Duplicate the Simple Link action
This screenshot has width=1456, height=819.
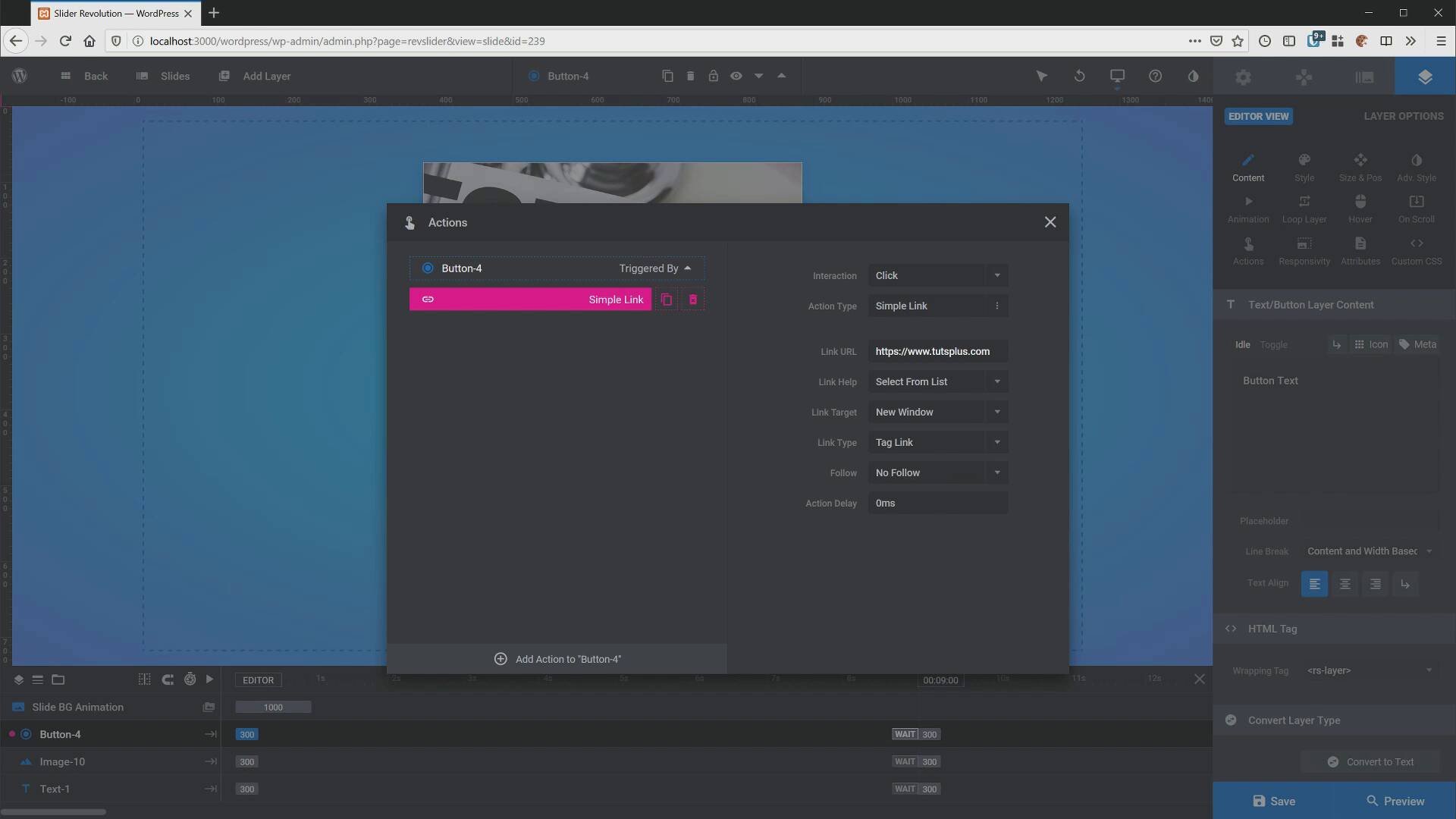tap(666, 299)
